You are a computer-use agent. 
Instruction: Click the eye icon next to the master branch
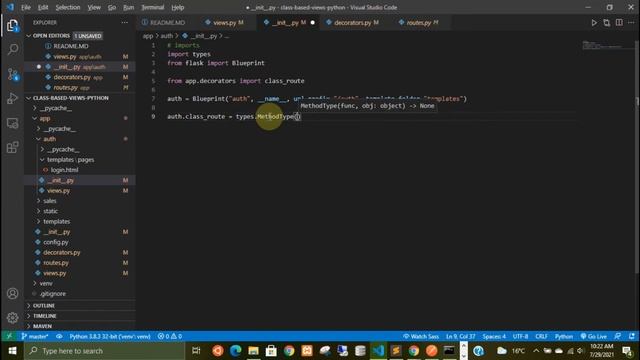59,336
